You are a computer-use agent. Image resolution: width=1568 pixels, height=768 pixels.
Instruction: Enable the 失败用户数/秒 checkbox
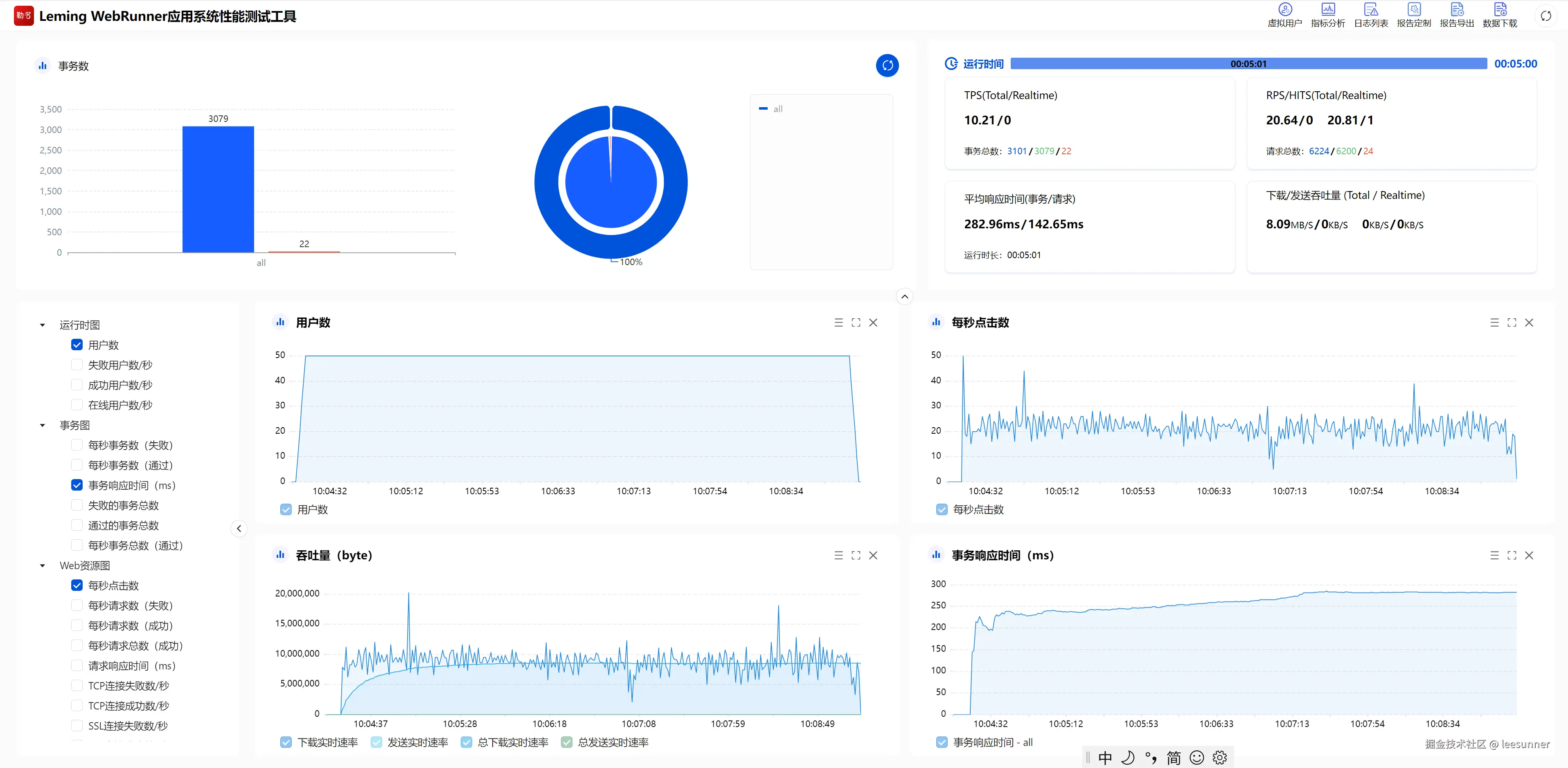(77, 365)
